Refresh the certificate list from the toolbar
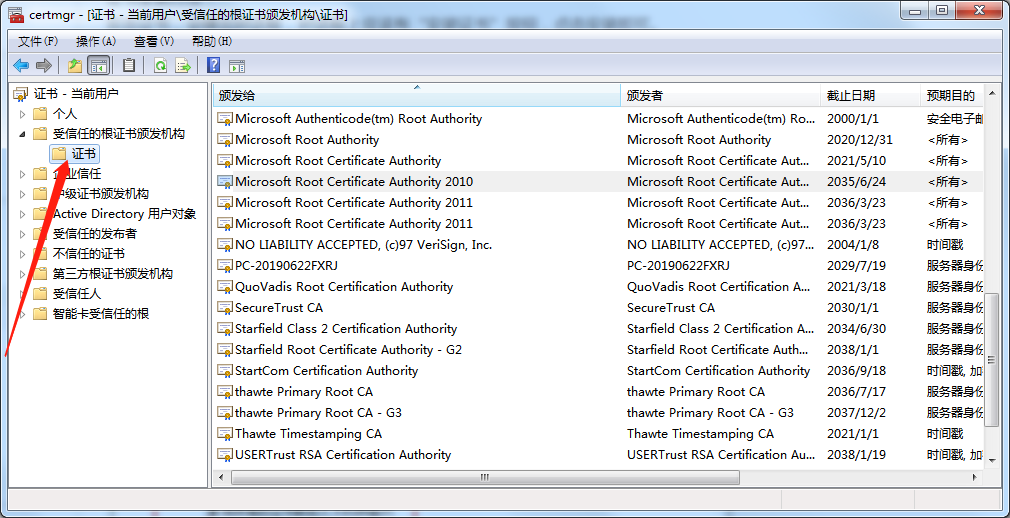Image resolution: width=1010 pixels, height=518 pixels. pos(160,65)
